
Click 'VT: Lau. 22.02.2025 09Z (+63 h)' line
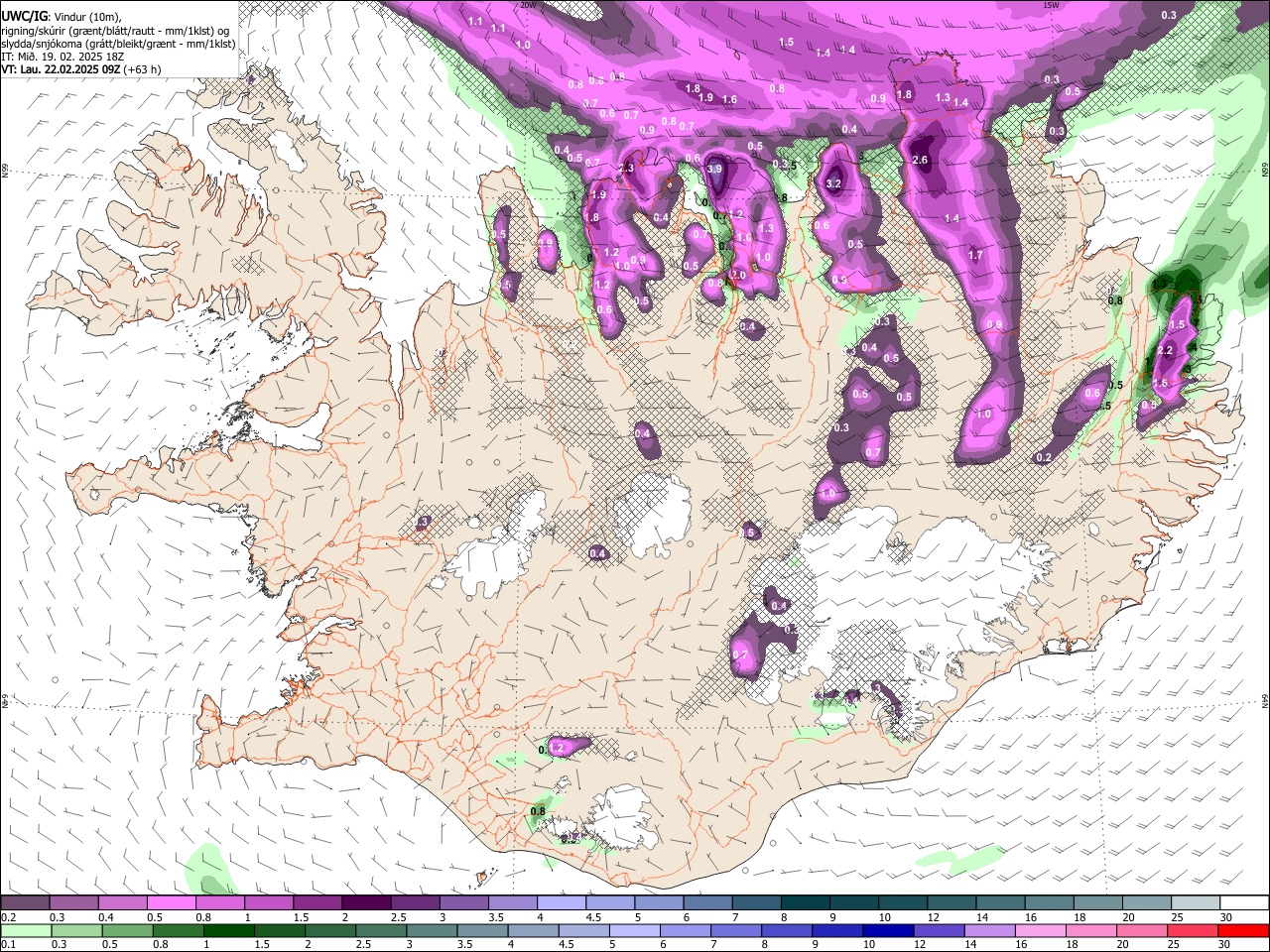[81, 69]
